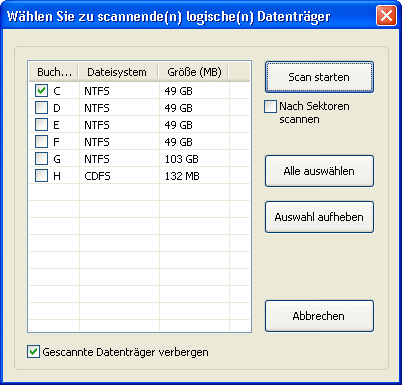Tick the checkbox for drive E
The width and height of the screenshot is (402, 385).
pos(41,125)
